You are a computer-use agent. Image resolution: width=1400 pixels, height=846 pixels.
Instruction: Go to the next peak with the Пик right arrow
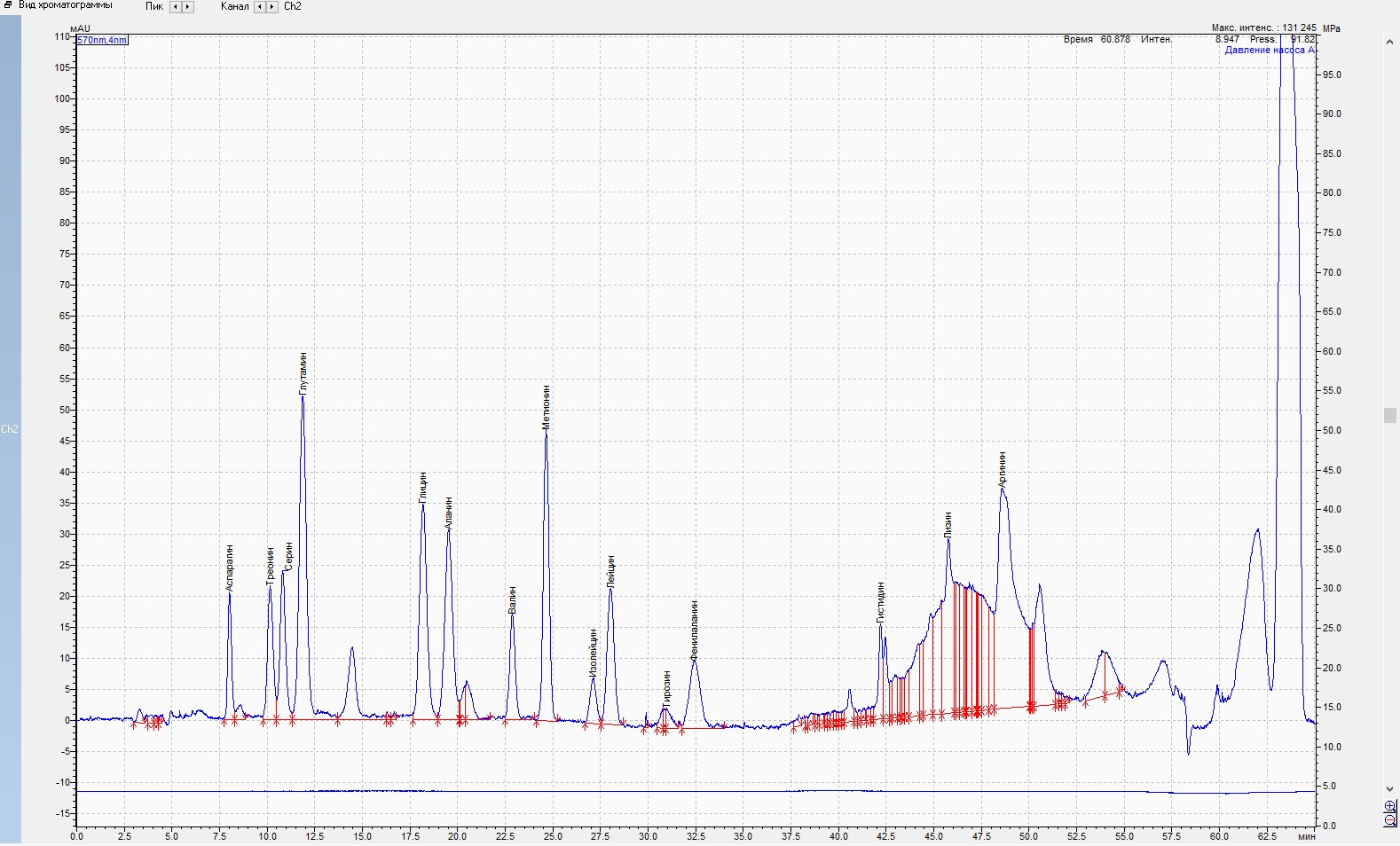[187, 6]
